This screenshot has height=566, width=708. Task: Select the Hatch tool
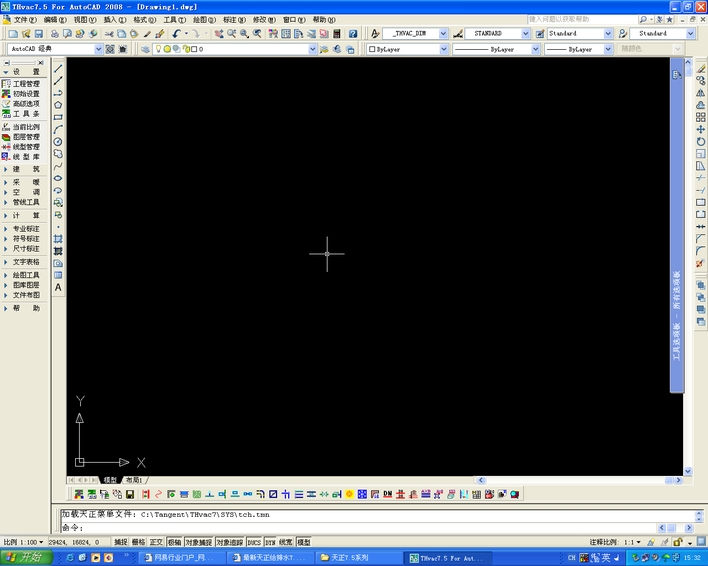click(x=58, y=239)
